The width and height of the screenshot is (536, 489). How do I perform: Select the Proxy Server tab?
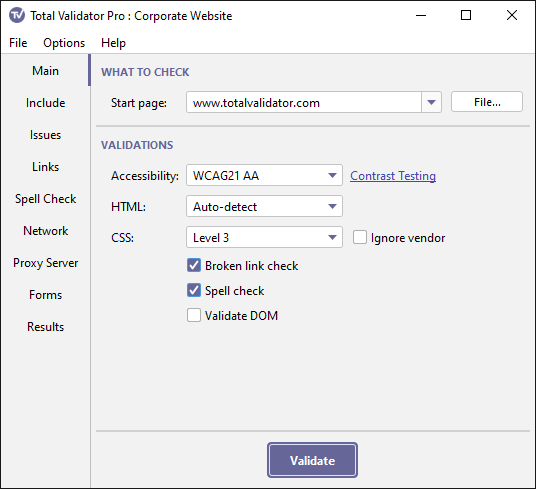[45, 263]
